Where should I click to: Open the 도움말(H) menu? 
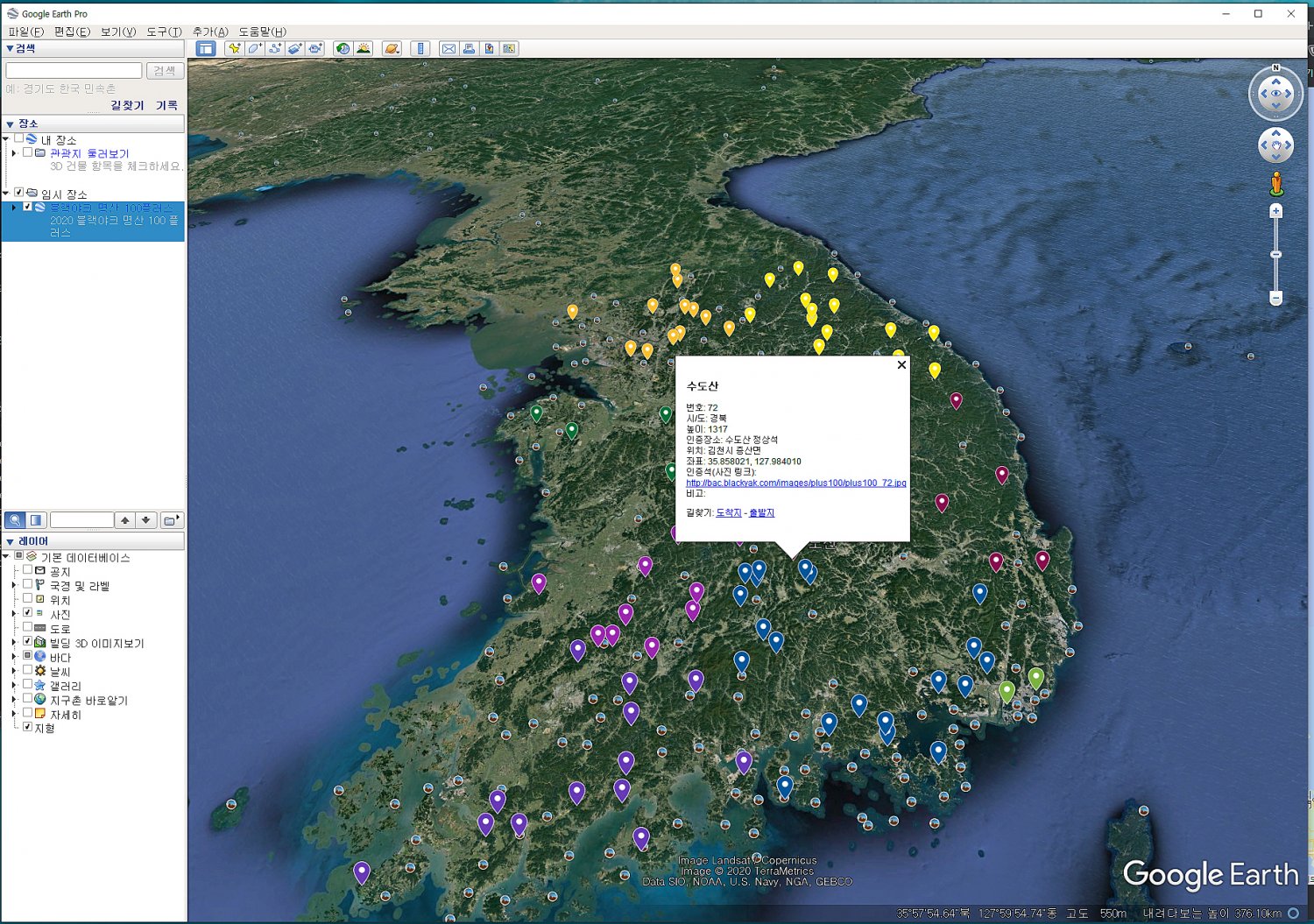[263, 32]
